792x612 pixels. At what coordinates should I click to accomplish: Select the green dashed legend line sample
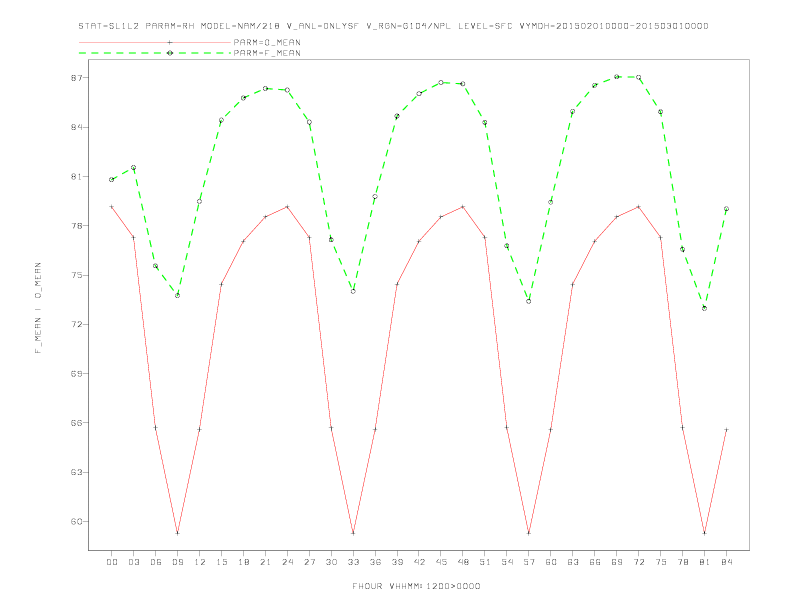(x=155, y=53)
